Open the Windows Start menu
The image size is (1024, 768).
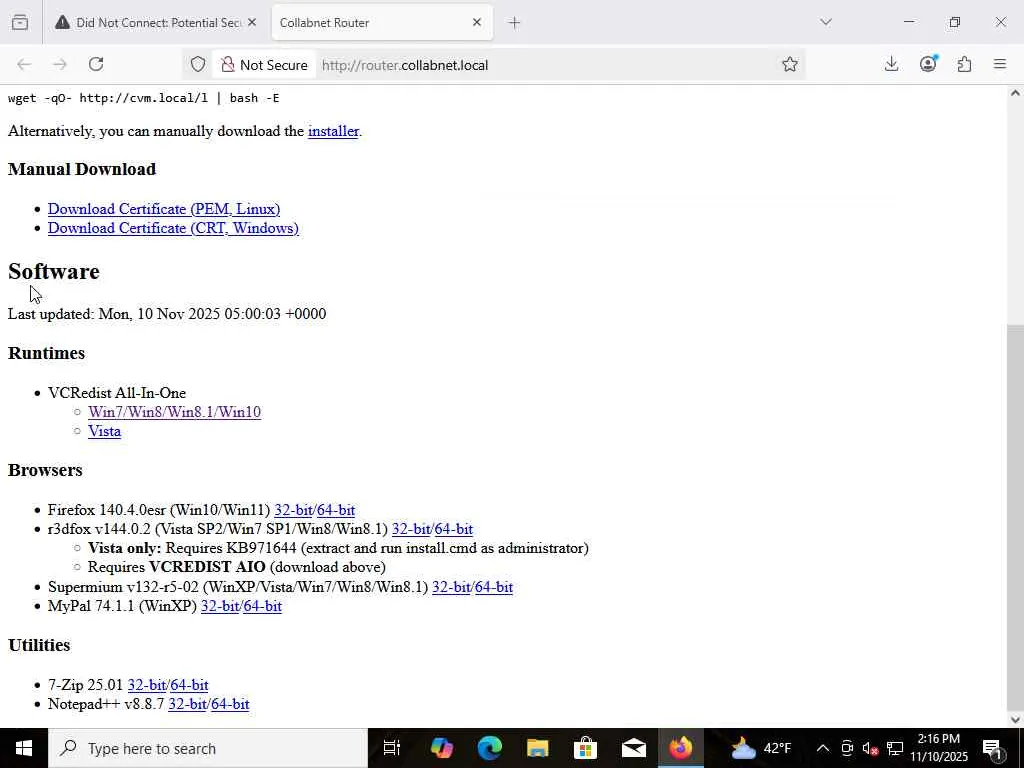[24, 748]
